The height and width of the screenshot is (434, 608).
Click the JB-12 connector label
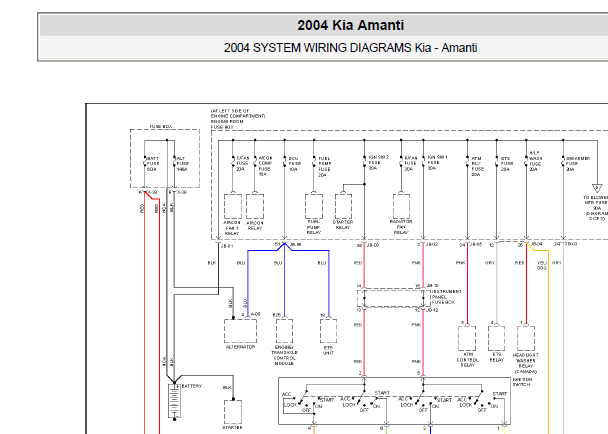(x=432, y=310)
